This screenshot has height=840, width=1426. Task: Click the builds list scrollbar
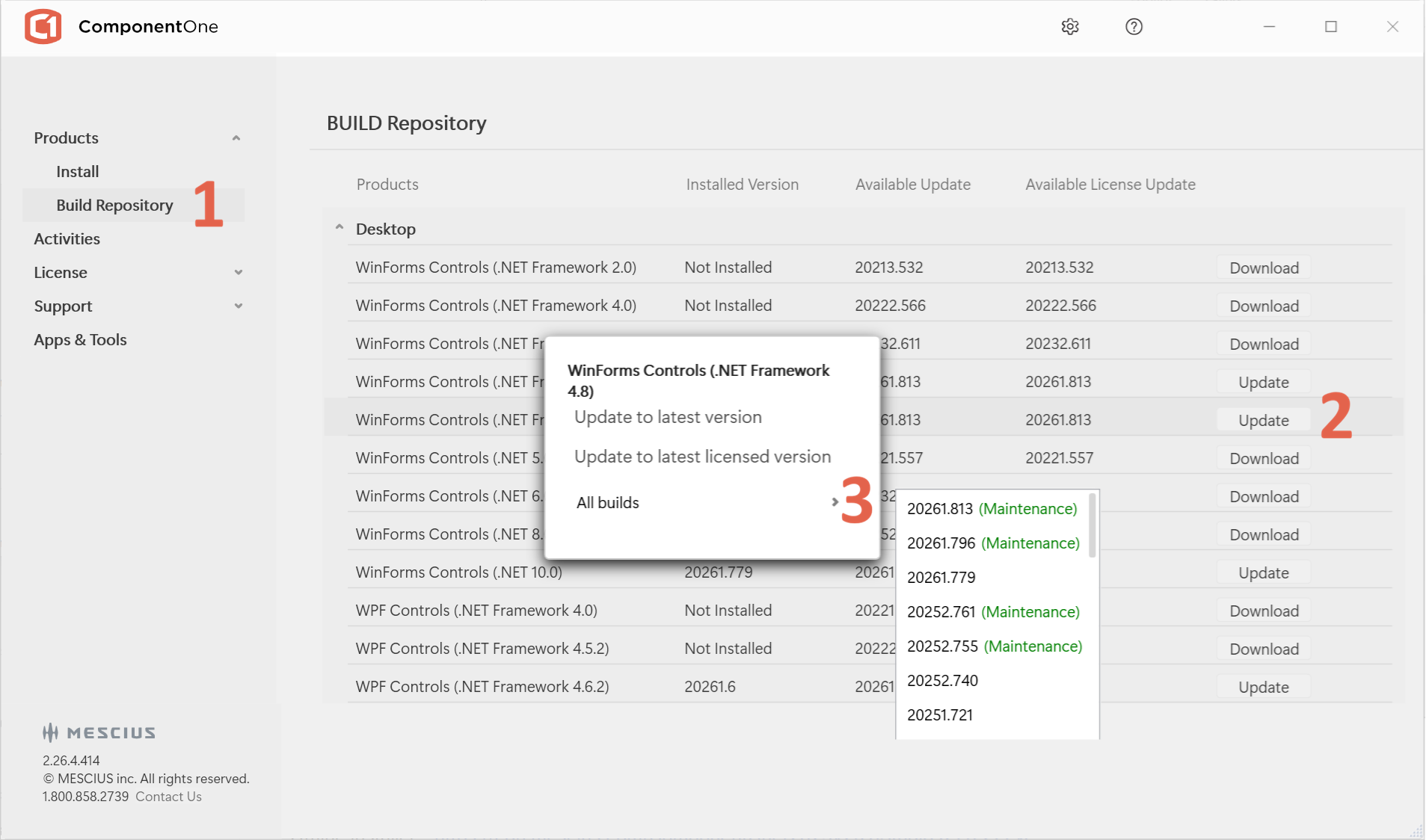(1092, 525)
